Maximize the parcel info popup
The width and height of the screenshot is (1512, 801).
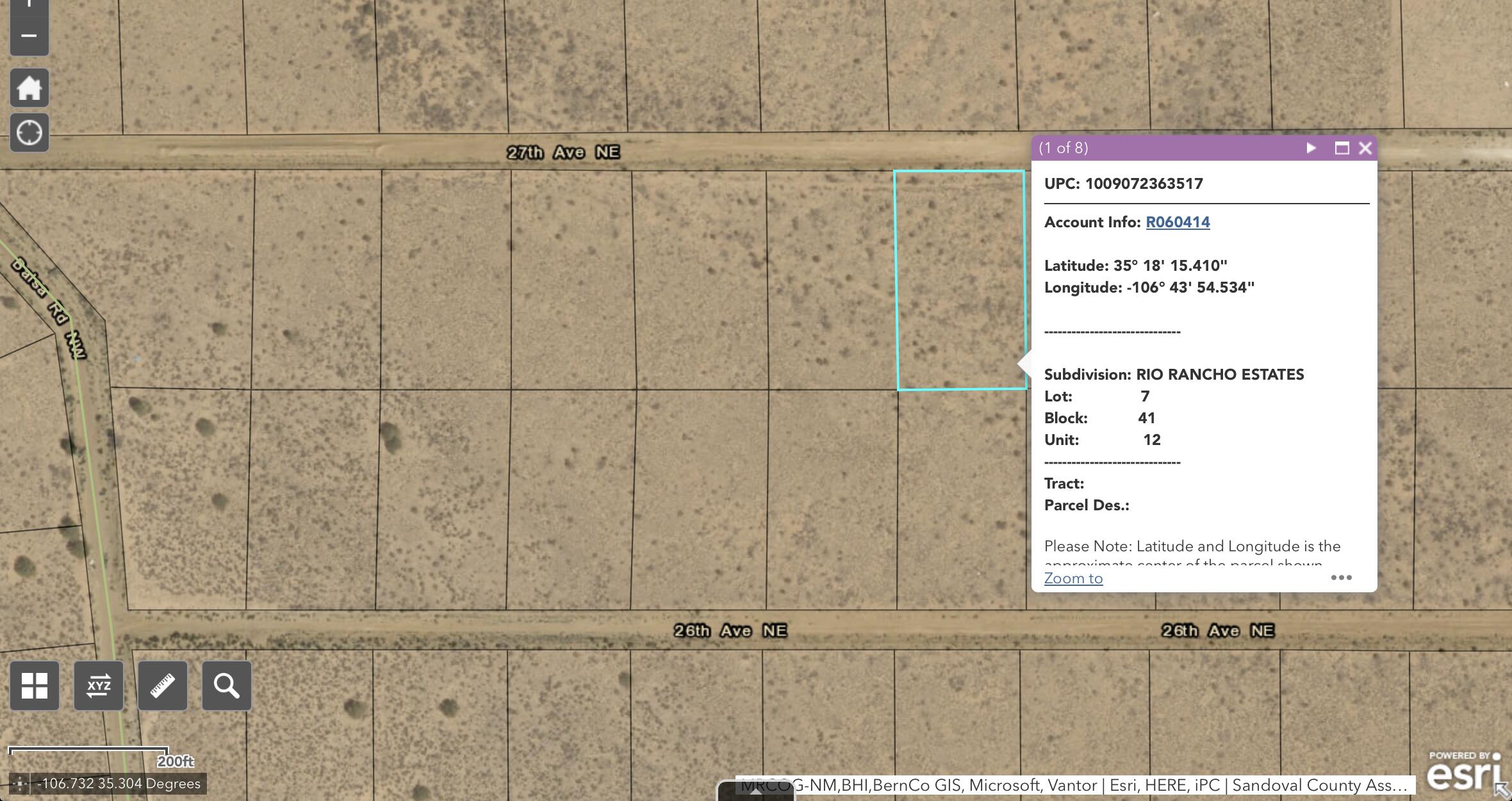[x=1342, y=148]
